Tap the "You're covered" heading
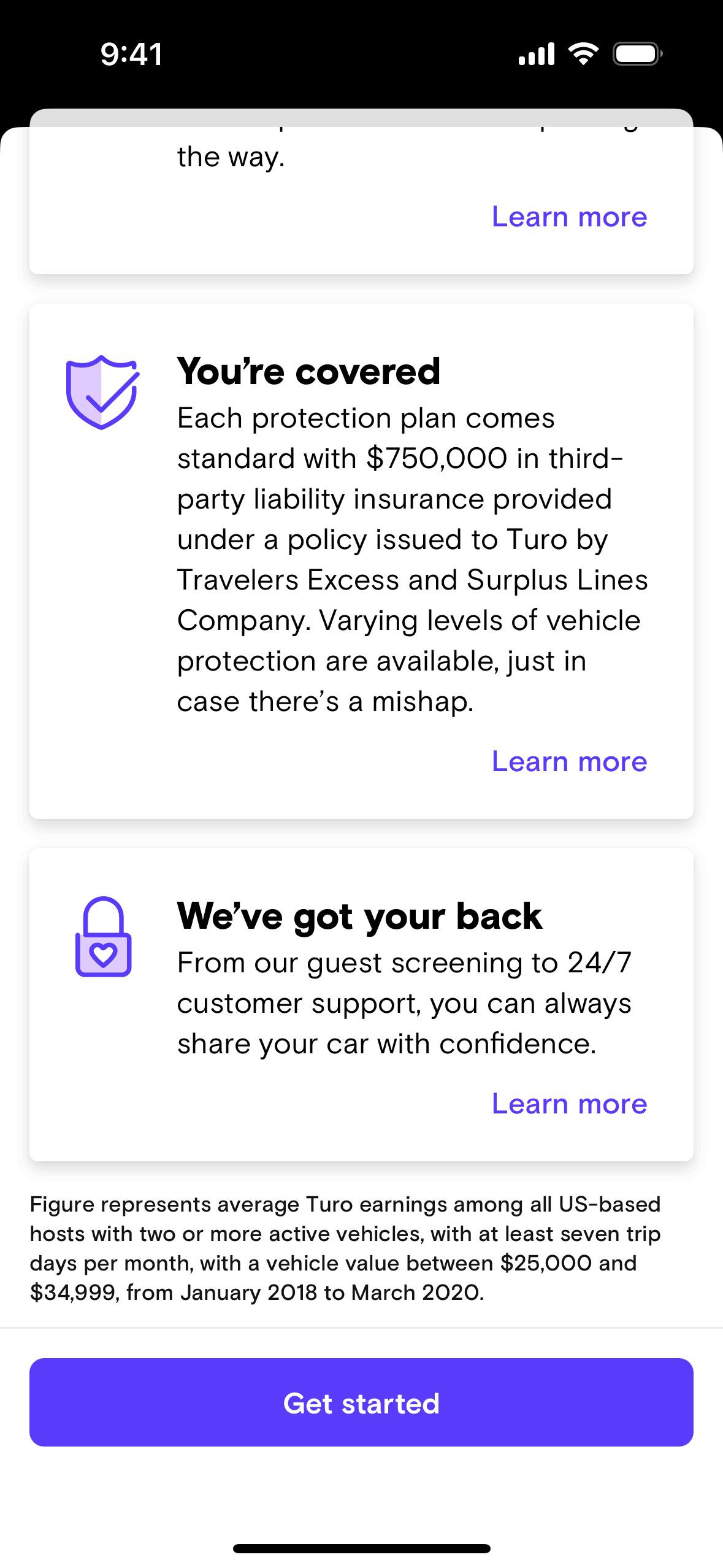Screen dimensions: 723x1568 308,372
